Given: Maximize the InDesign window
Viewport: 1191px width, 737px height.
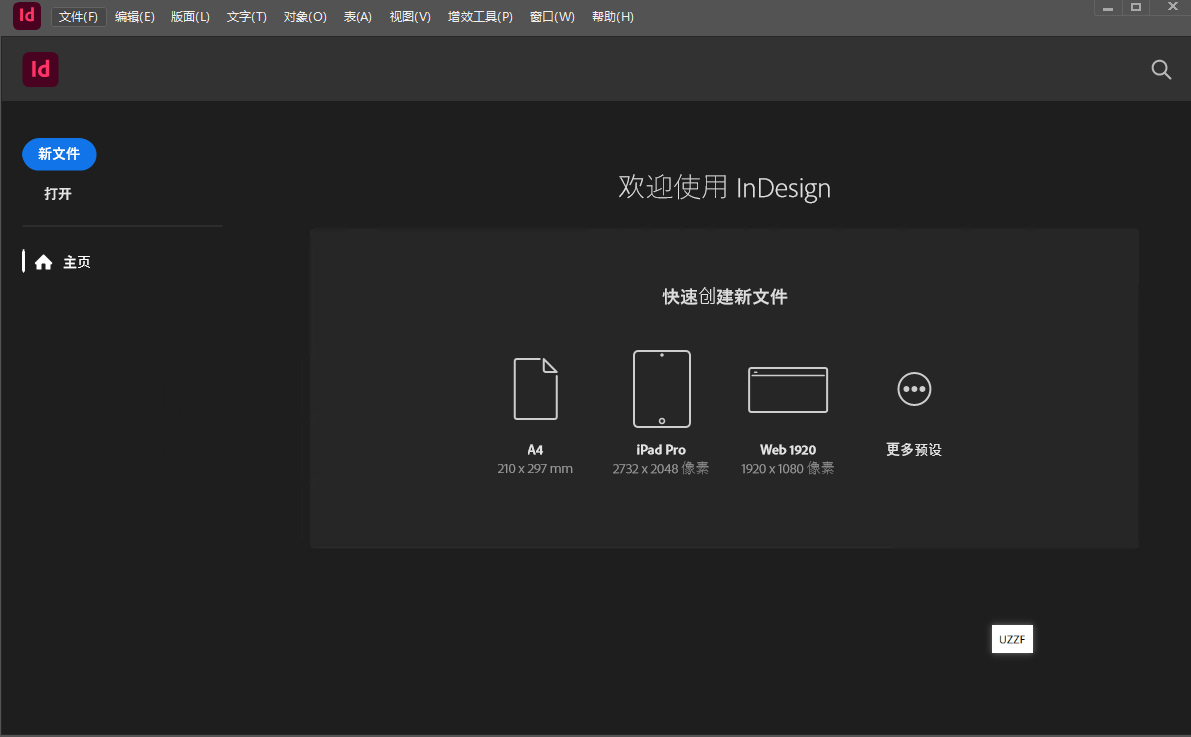Looking at the screenshot, I should (1136, 8).
